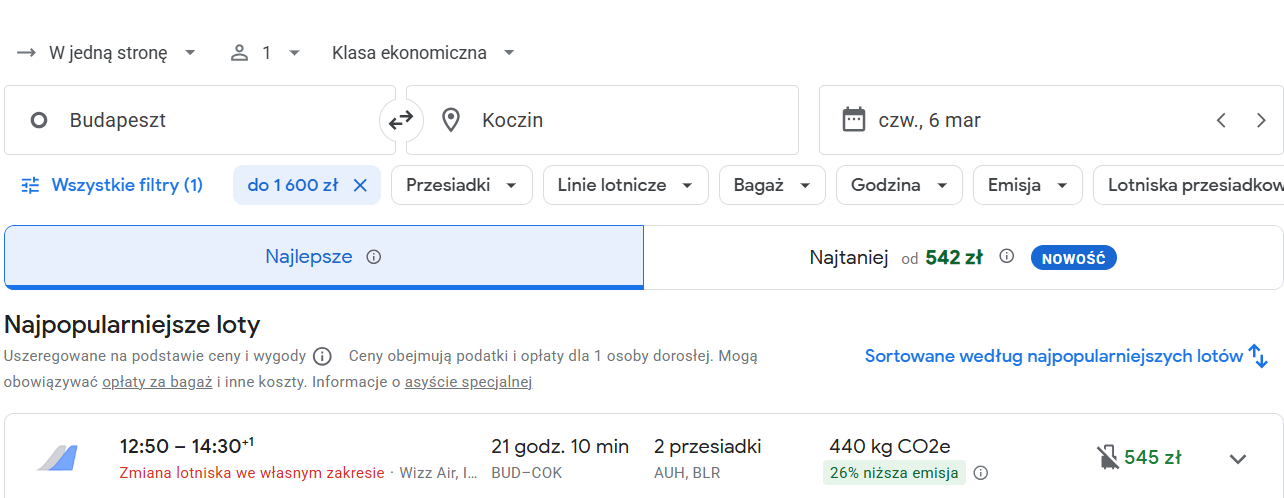Expand the 12:50 – 14:30 flight details
This screenshot has width=1284, height=498.
point(1238,459)
